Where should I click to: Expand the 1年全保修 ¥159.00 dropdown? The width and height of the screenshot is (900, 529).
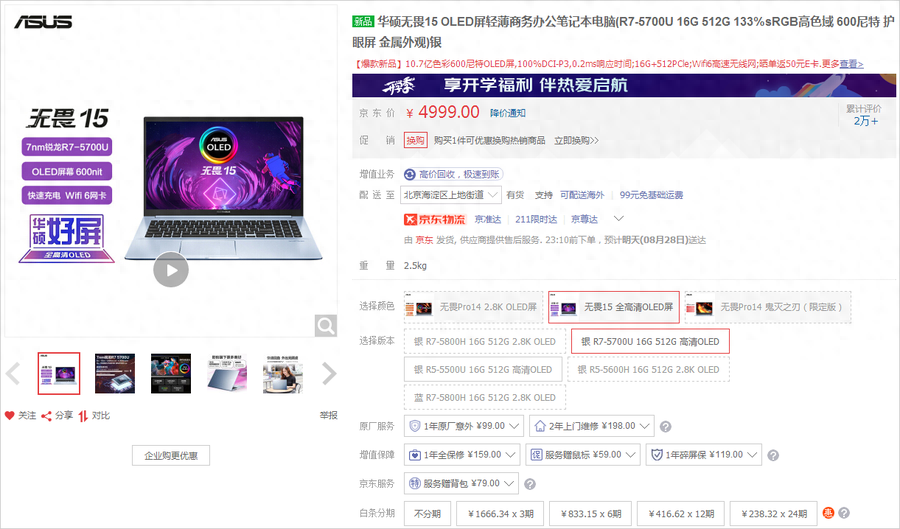point(462,455)
